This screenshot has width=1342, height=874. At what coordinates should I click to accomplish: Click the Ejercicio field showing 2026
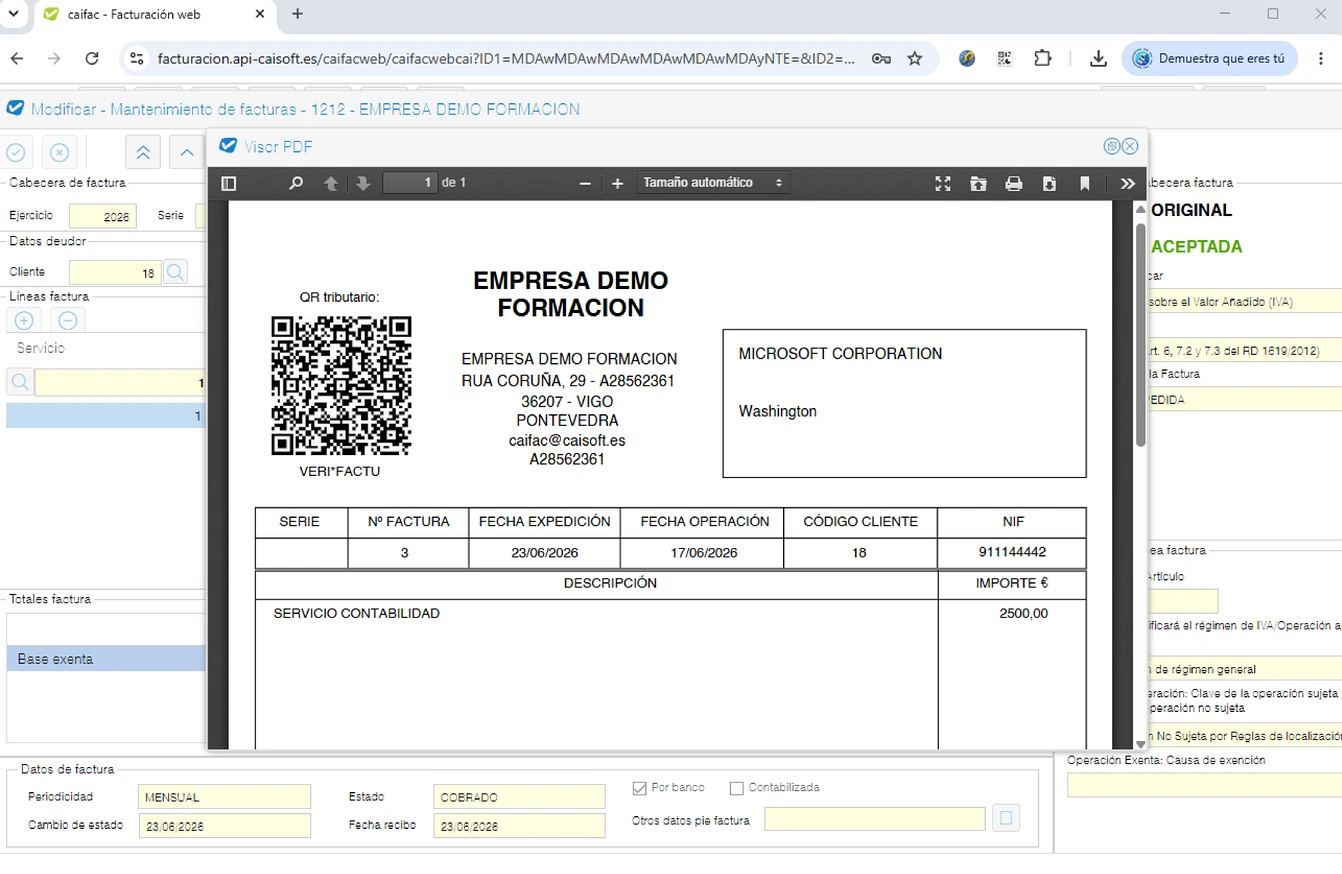click(x=101, y=216)
